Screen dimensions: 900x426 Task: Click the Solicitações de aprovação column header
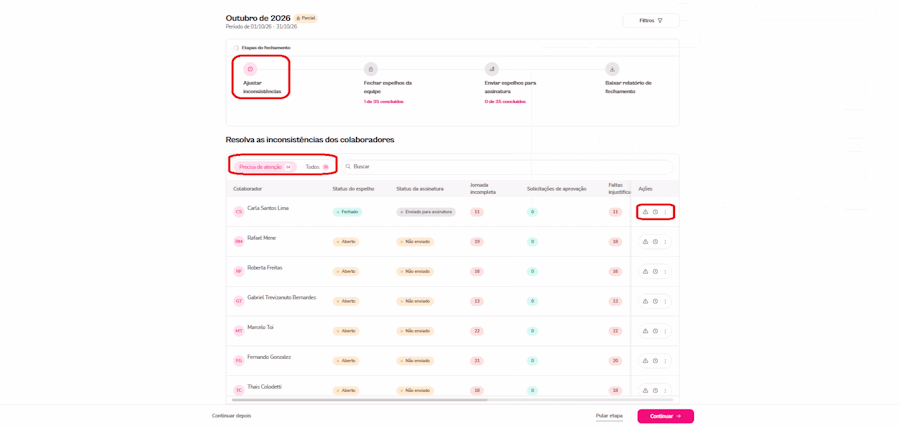pos(557,189)
